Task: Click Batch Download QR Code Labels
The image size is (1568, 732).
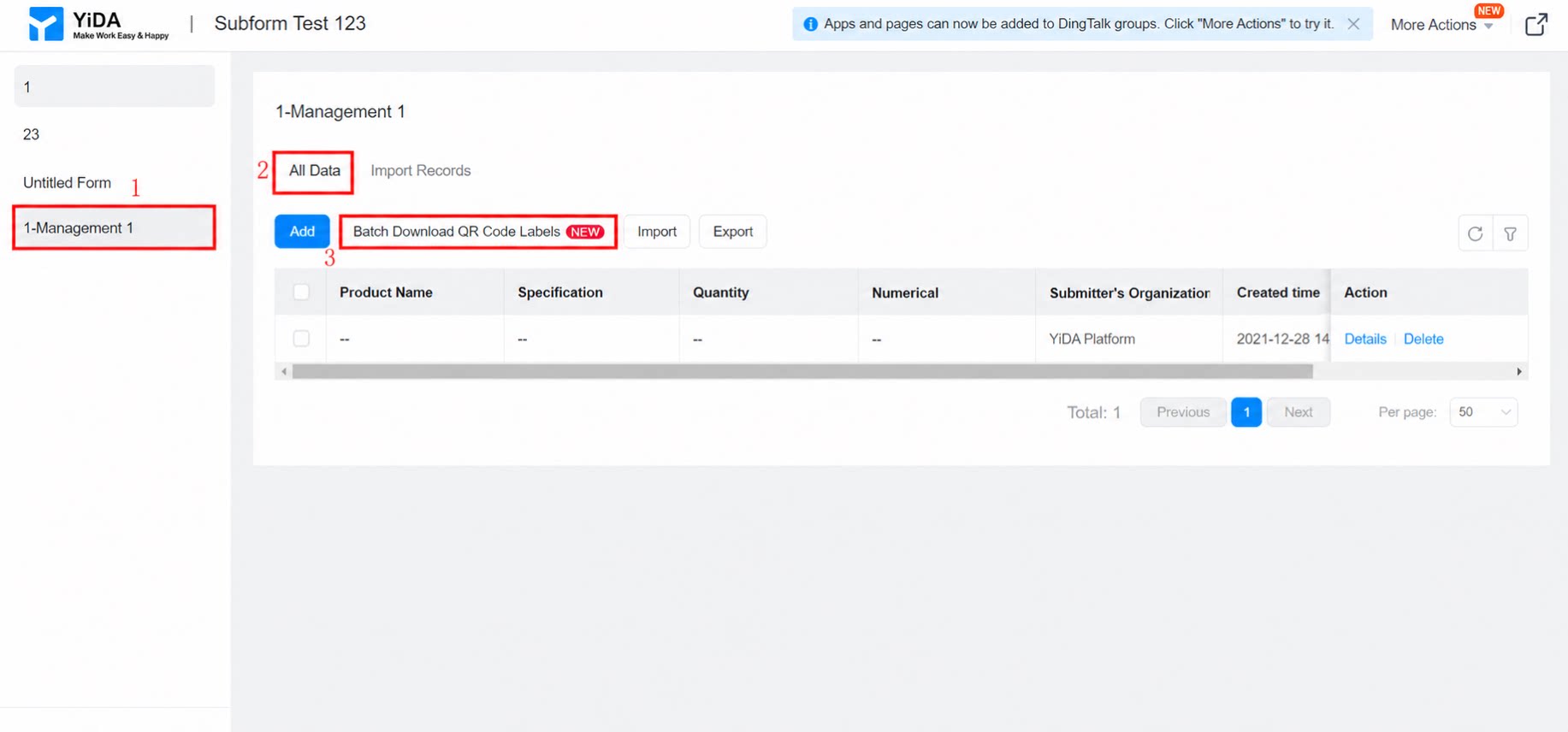Action: point(478,232)
